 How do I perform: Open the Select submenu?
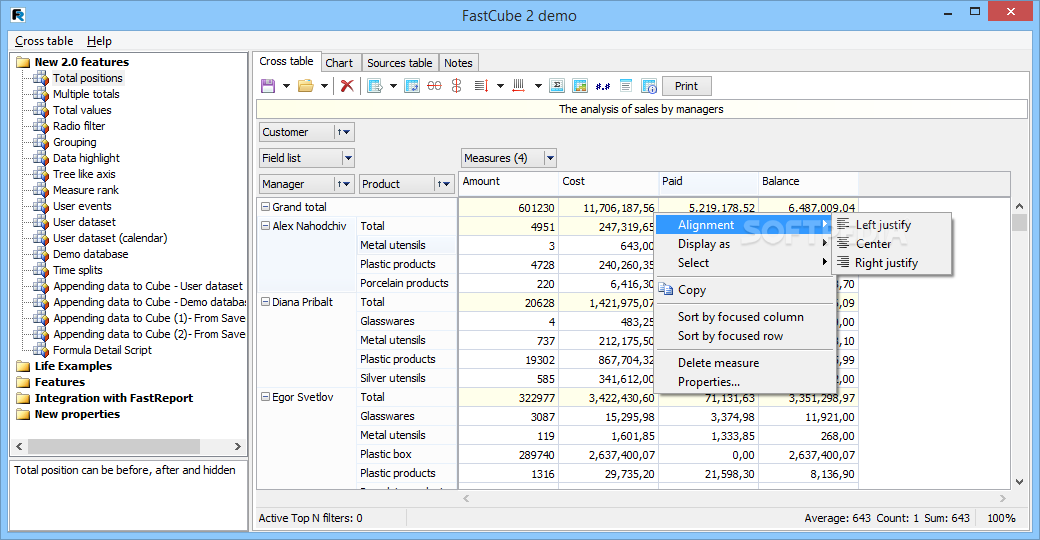click(744, 263)
